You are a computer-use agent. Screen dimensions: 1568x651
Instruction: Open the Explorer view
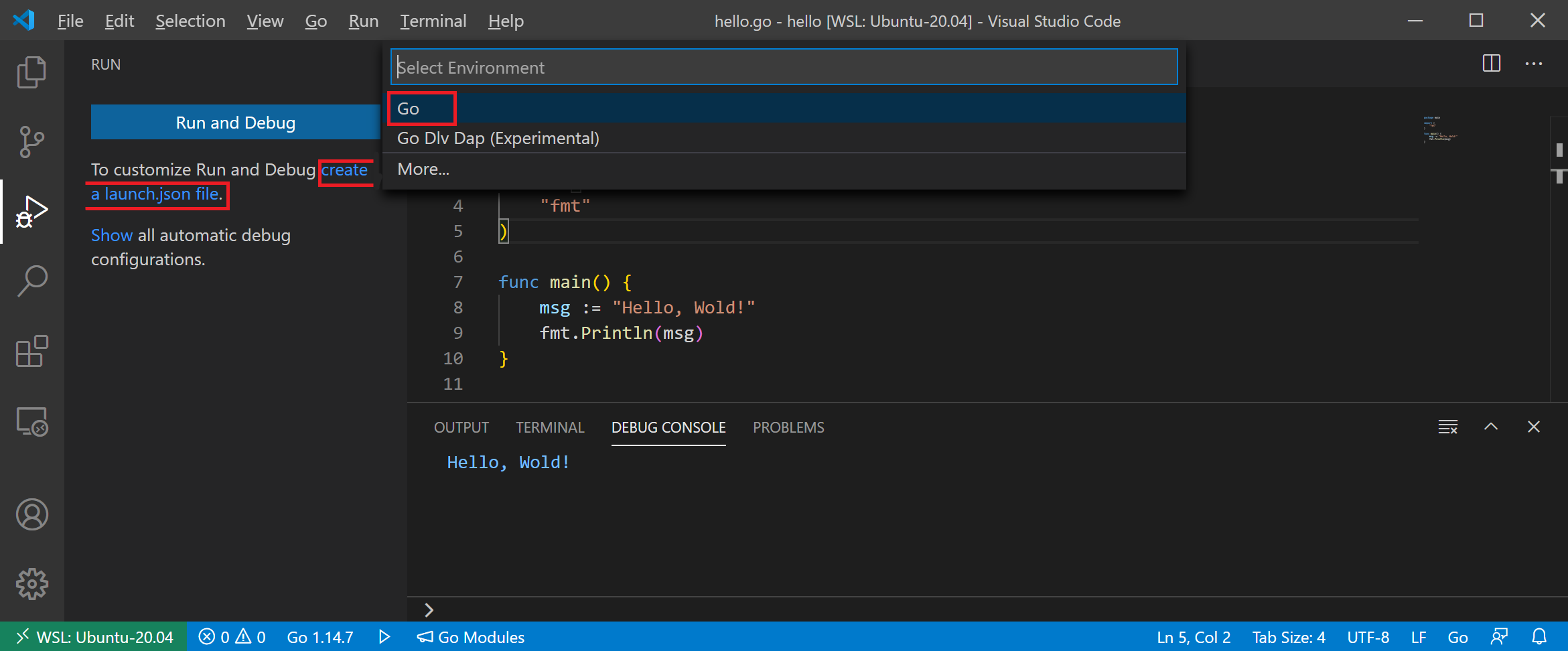(31, 72)
